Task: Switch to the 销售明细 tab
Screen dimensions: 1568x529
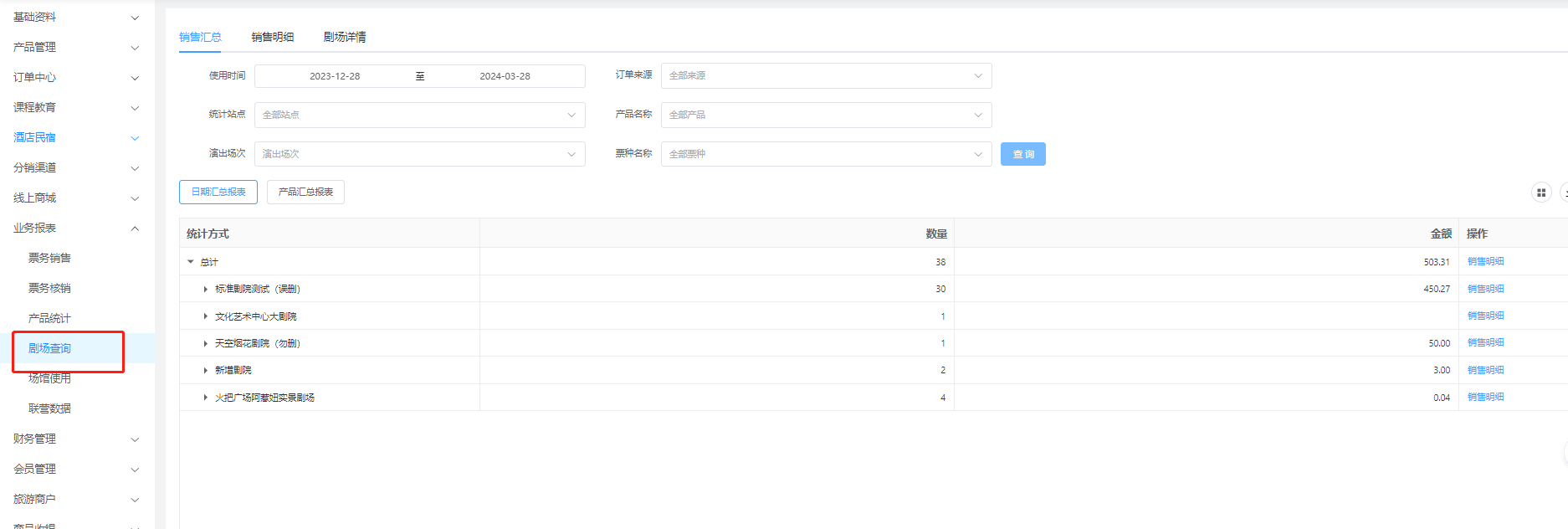Action: click(x=273, y=37)
